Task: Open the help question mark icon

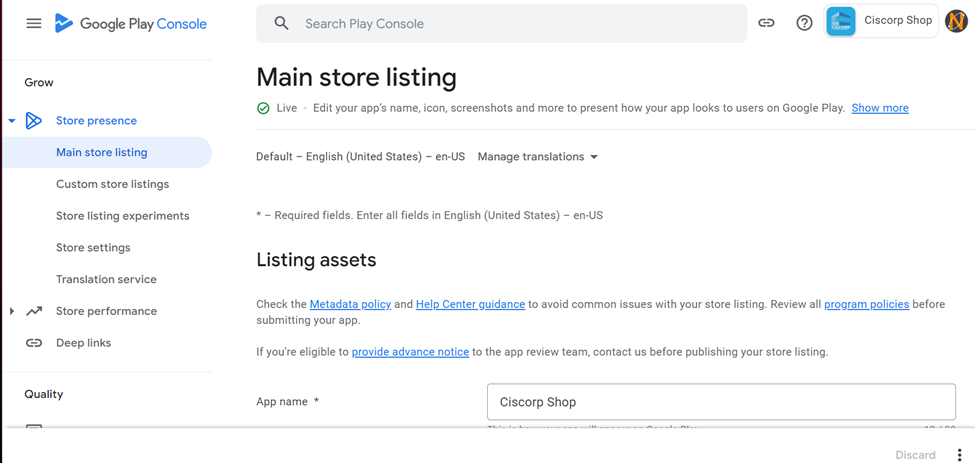Action: point(805,23)
